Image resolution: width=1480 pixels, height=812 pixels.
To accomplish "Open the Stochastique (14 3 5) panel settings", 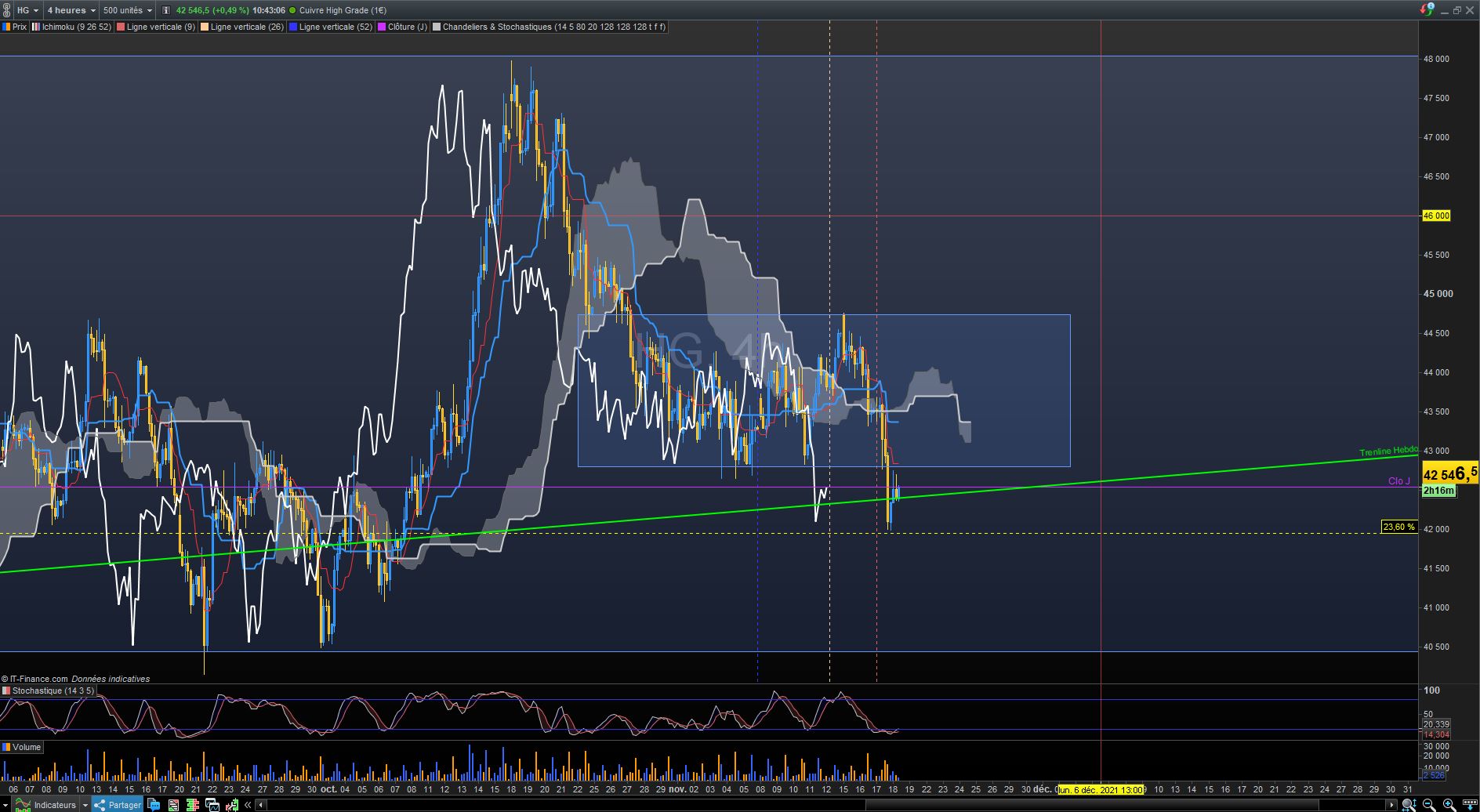I will [x=49, y=691].
